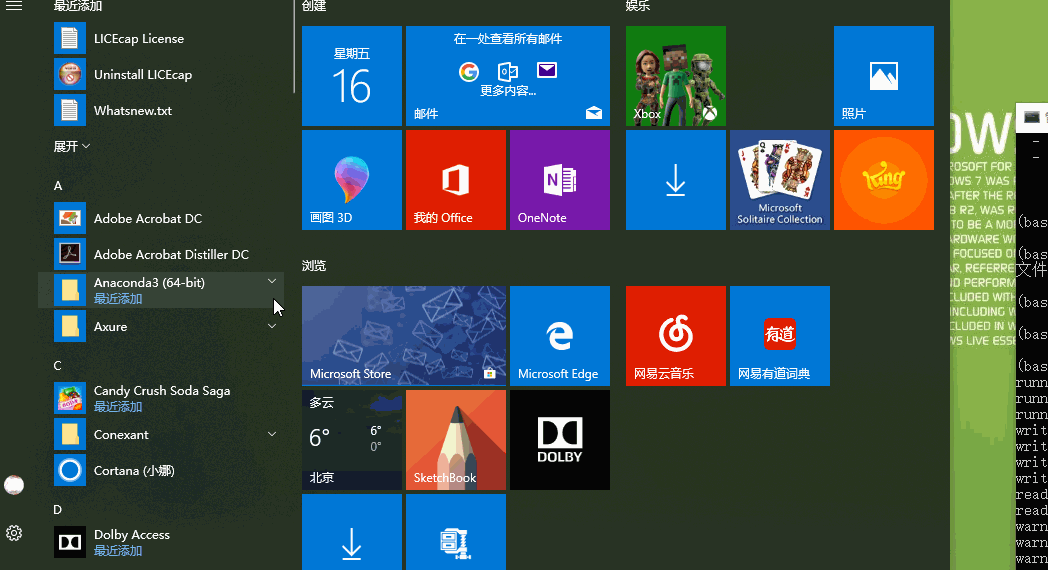
Task: Open the Microsoft Store tile
Action: coord(404,336)
